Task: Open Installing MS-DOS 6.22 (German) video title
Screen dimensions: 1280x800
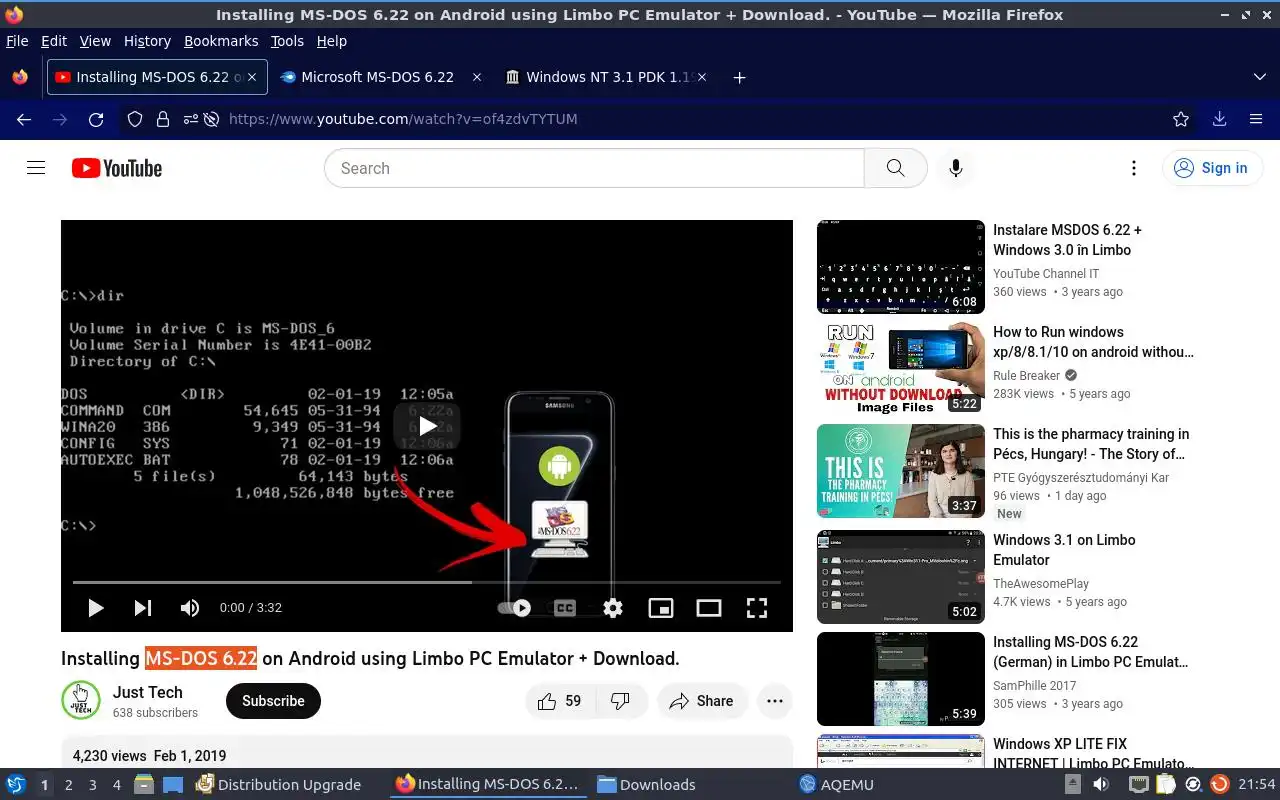Action: point(1090,652)
